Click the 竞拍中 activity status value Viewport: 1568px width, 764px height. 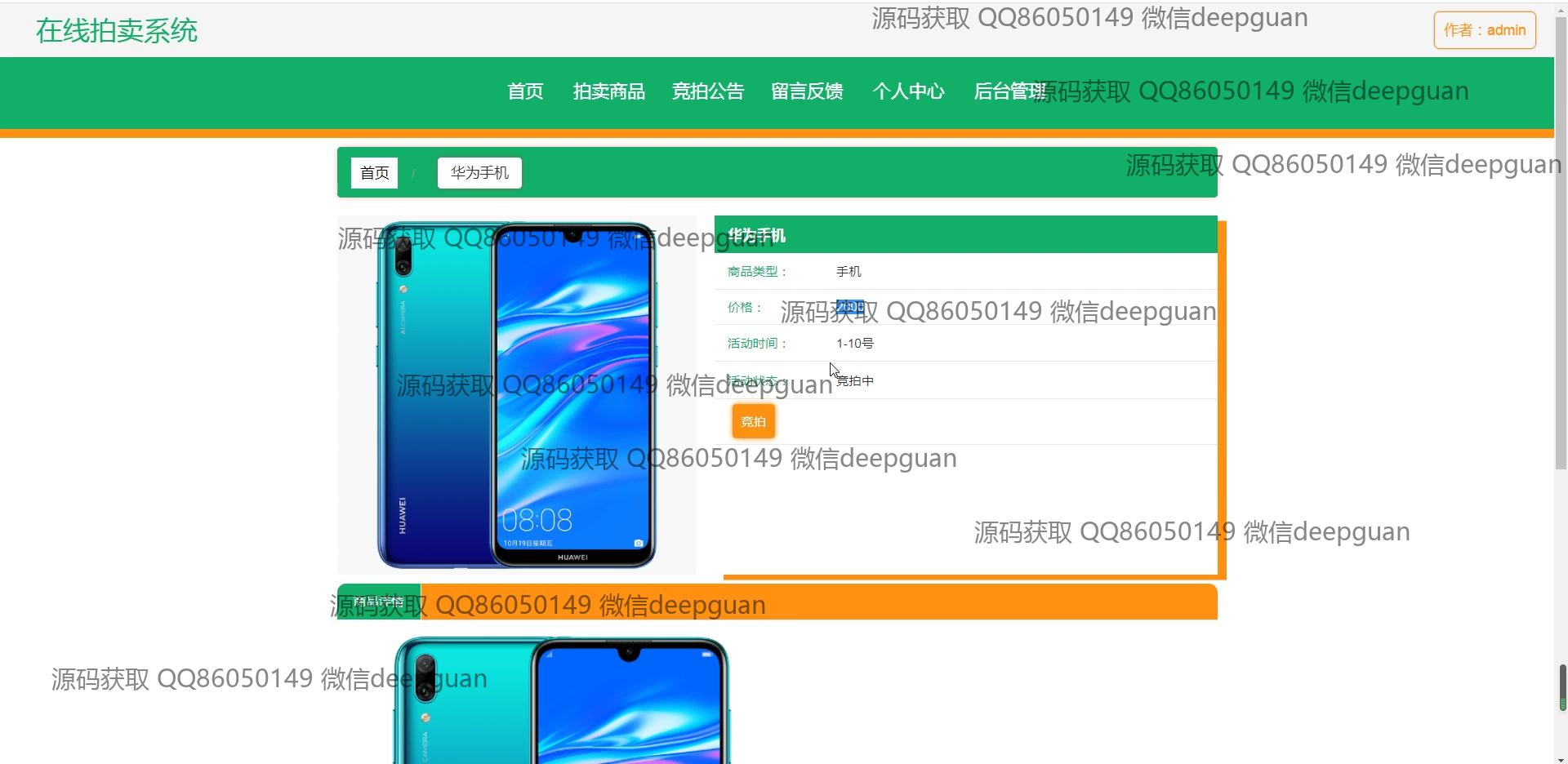855,381
